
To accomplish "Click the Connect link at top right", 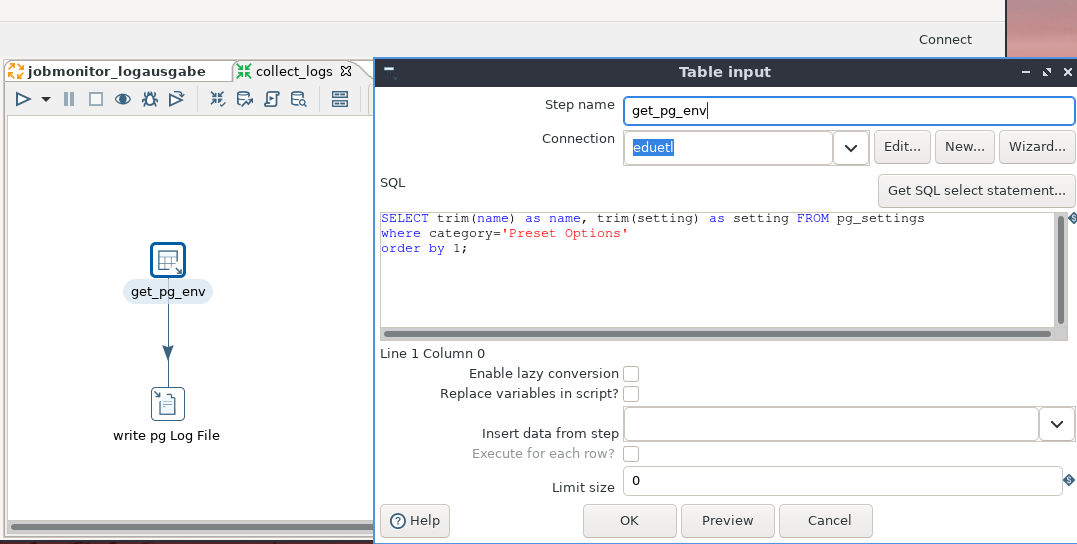I will pyautogui.click(x=945, y=40).
